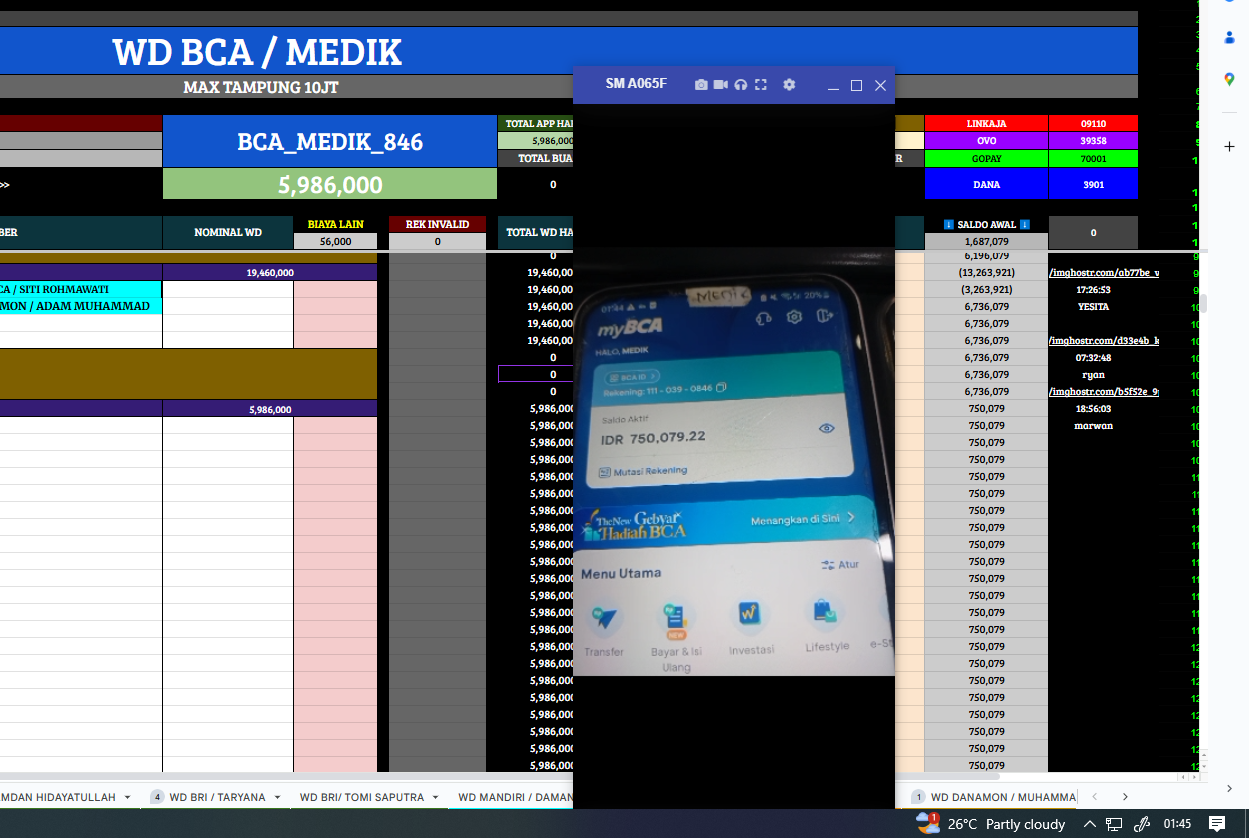
Task: Open Mutasi Rekening link
Action: (643, 471)
